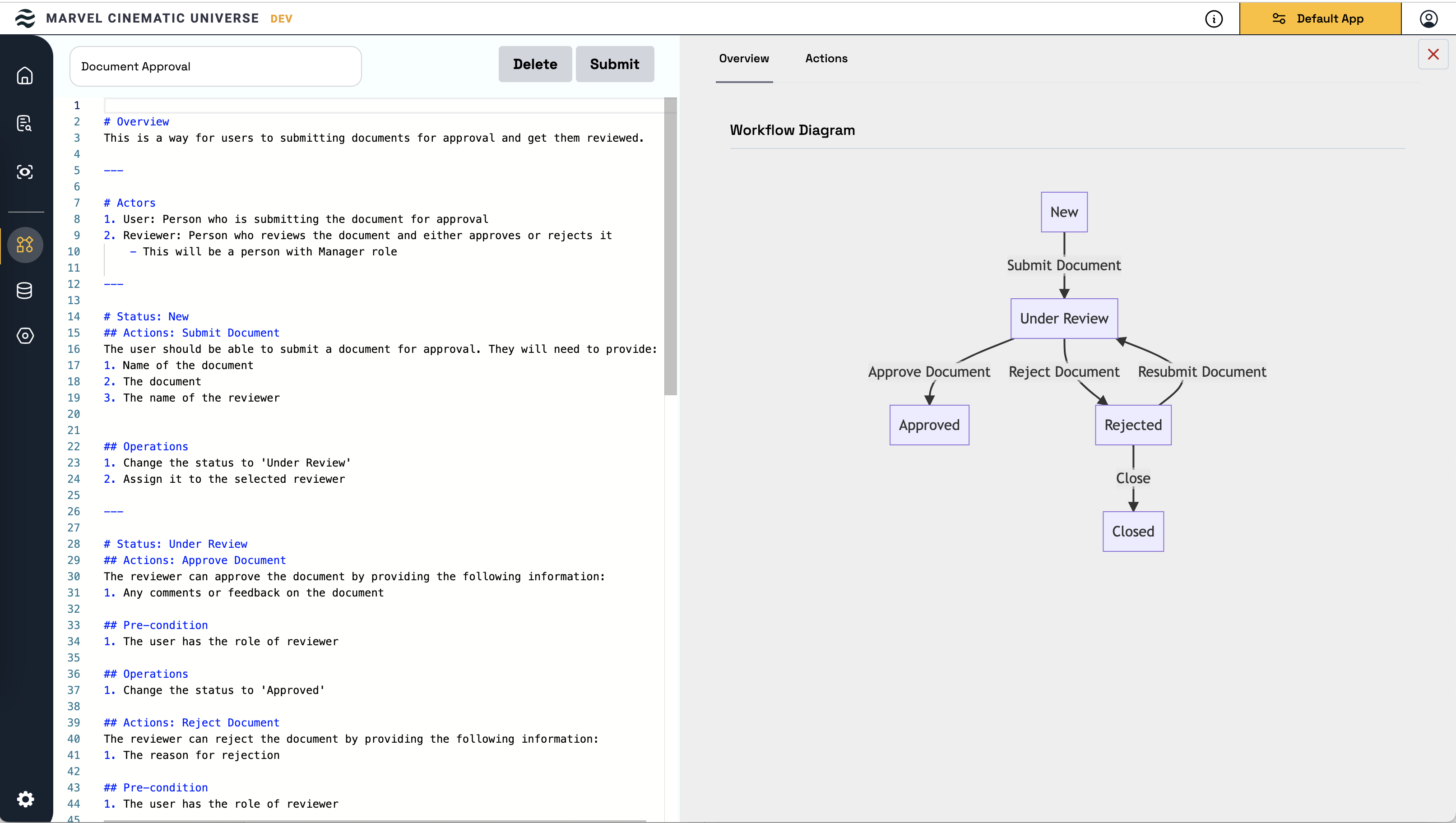Switch to the Actions tab
Image resolution: width=1456 pixels, height=823 pixels.
(826, 58)
